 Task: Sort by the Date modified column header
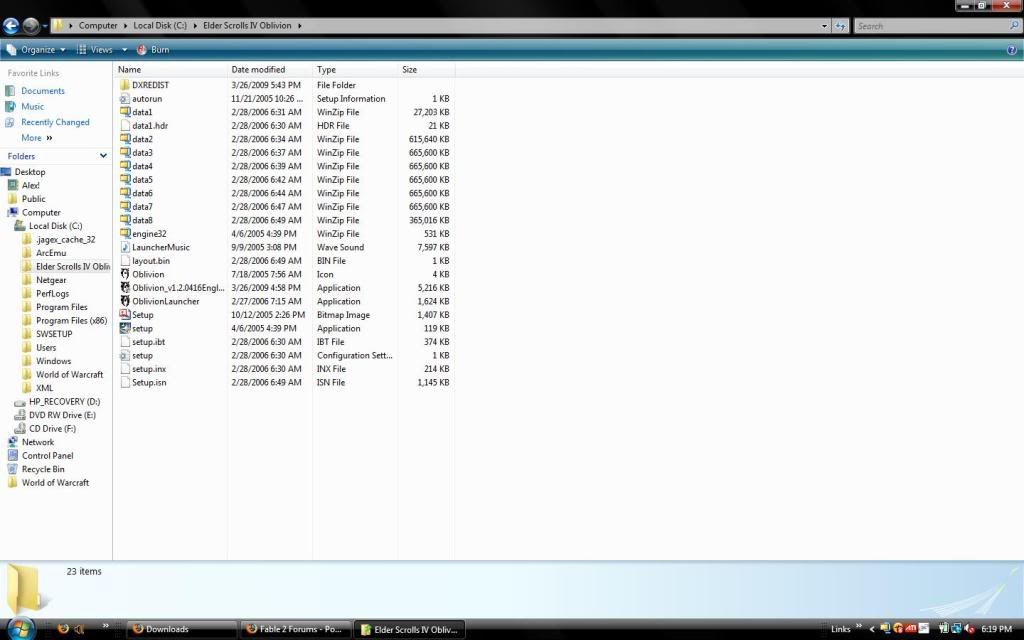tap(270, 69)
